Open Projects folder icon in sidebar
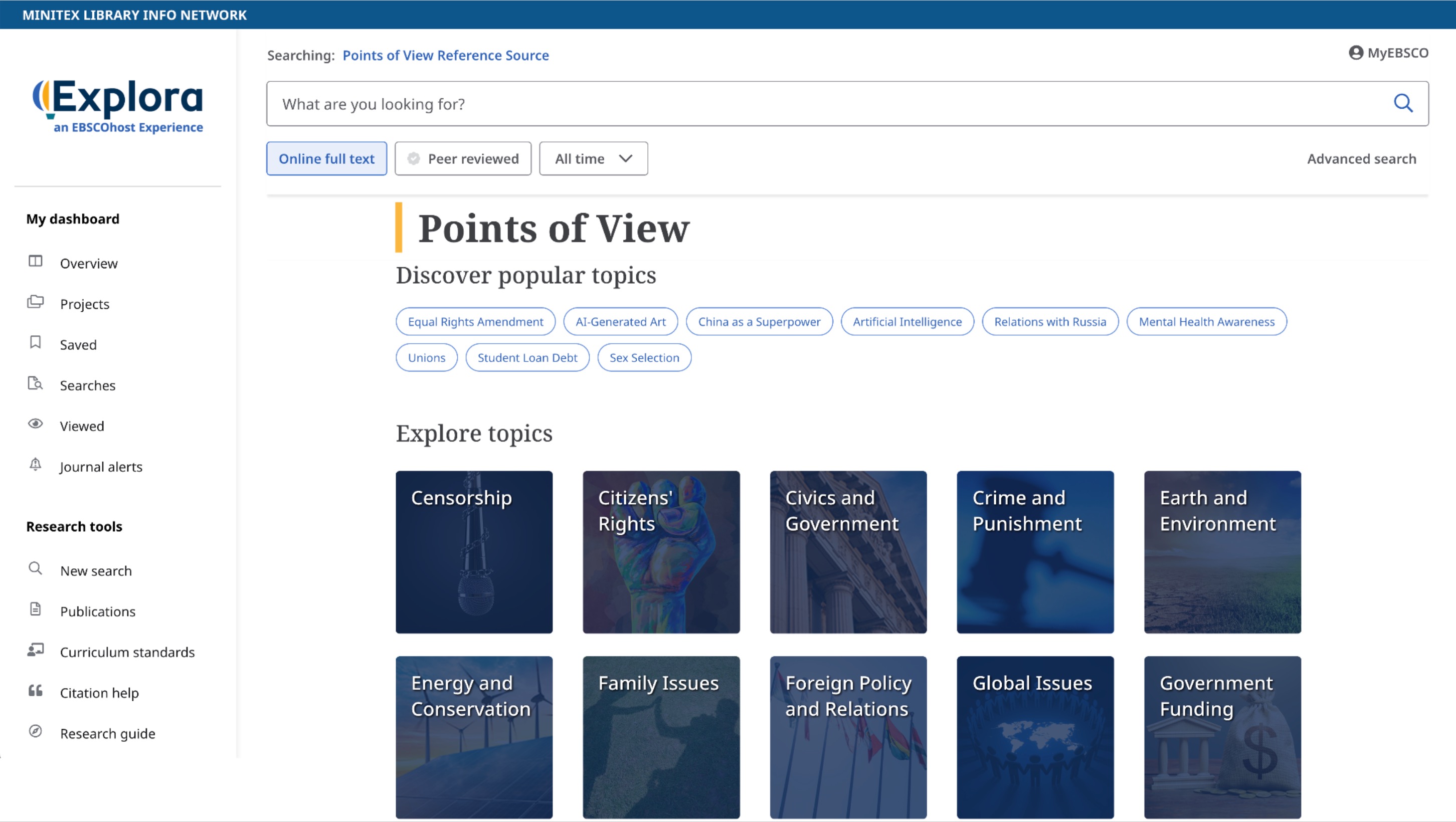This screenshot has height=822, width=1456. point(36,302)
